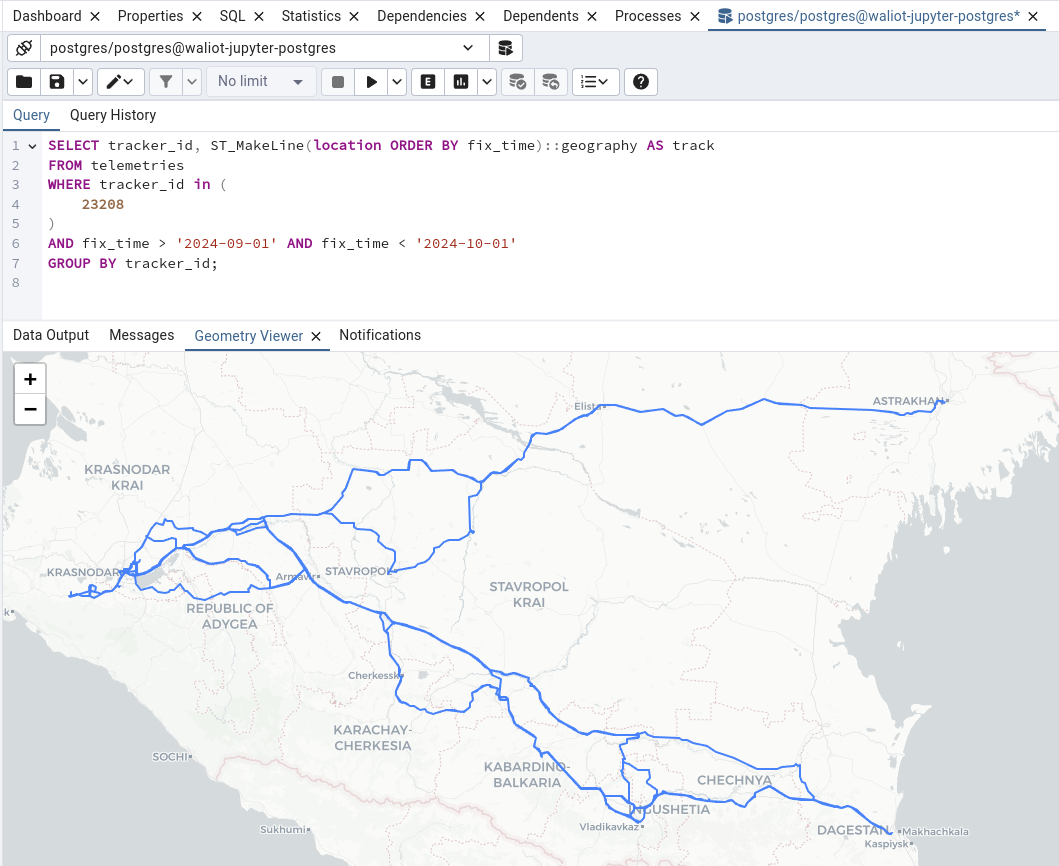Screen dimensions: 1059x866
Task: Switch to the Properties tab
Action: click(x=150, y=16)
